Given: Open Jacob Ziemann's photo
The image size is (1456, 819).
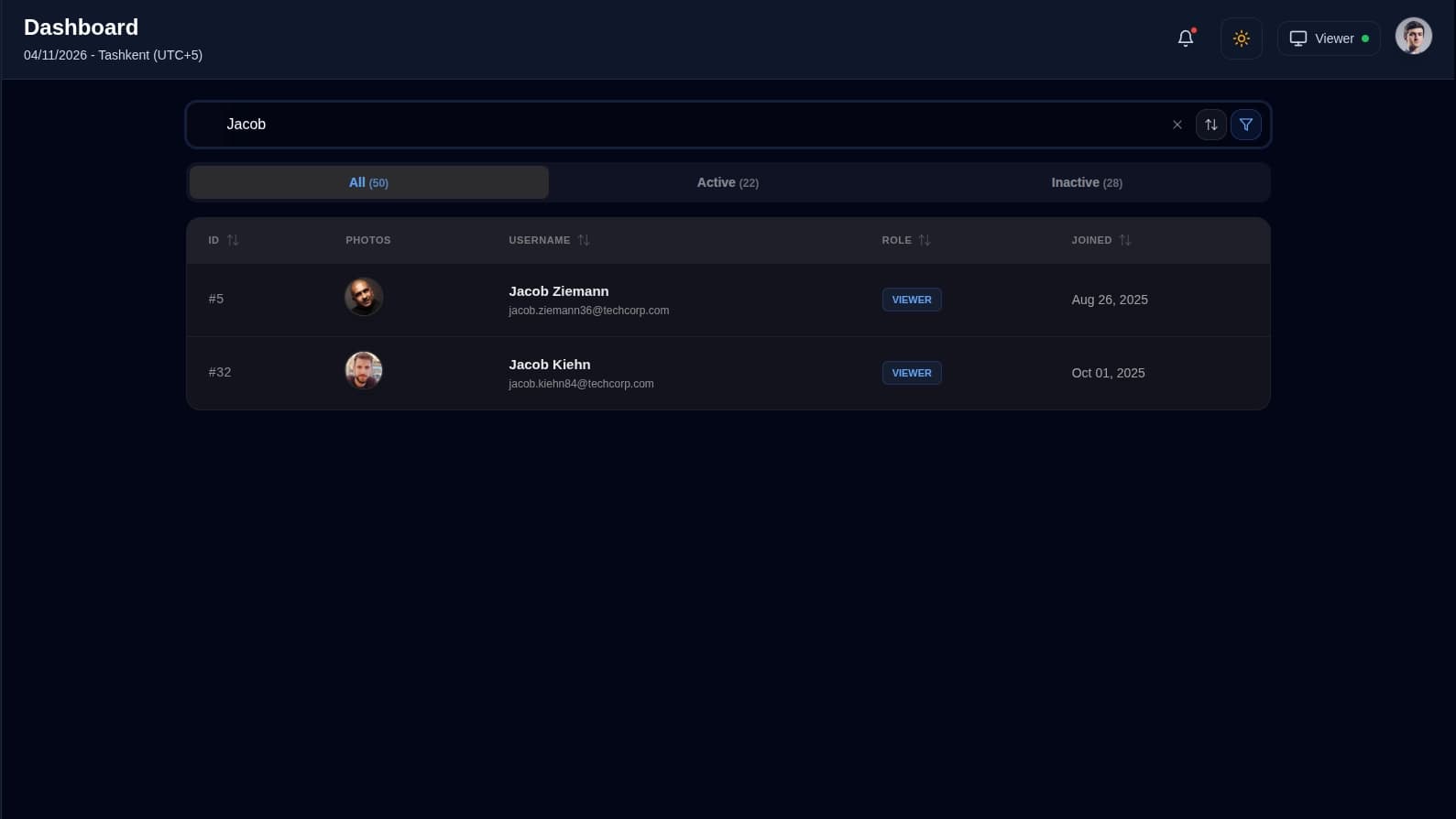Looking at the screenshot, I should tap(364, 298).
